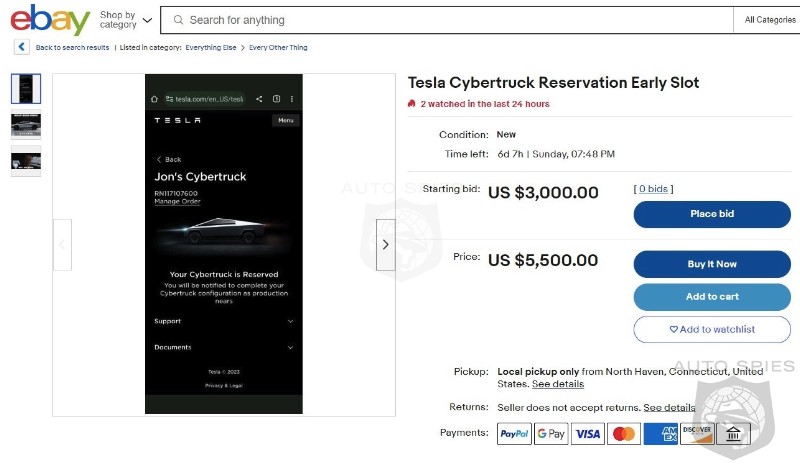
Task: Click the Mastercard payment icon
Action: (624, 433)
